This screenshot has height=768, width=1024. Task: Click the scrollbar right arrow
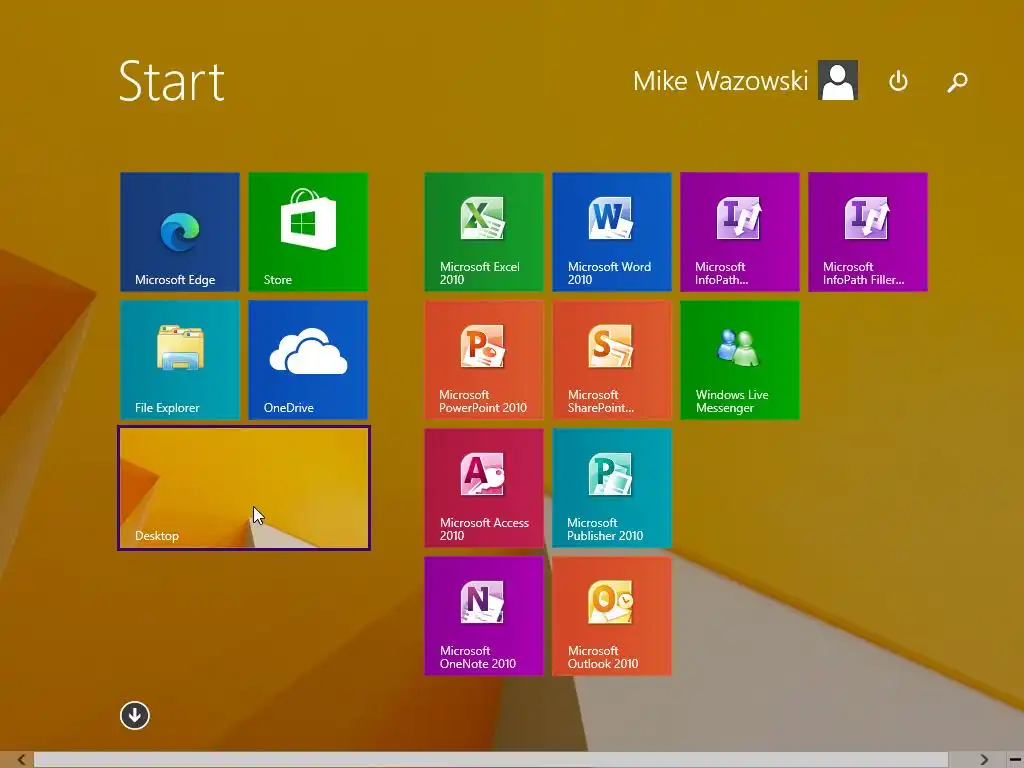(984, 760)
